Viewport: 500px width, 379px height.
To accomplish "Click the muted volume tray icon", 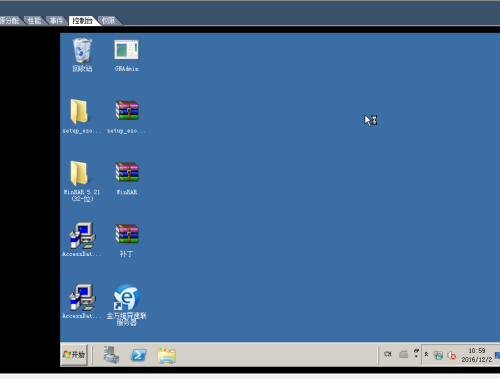I will point(451,356).
